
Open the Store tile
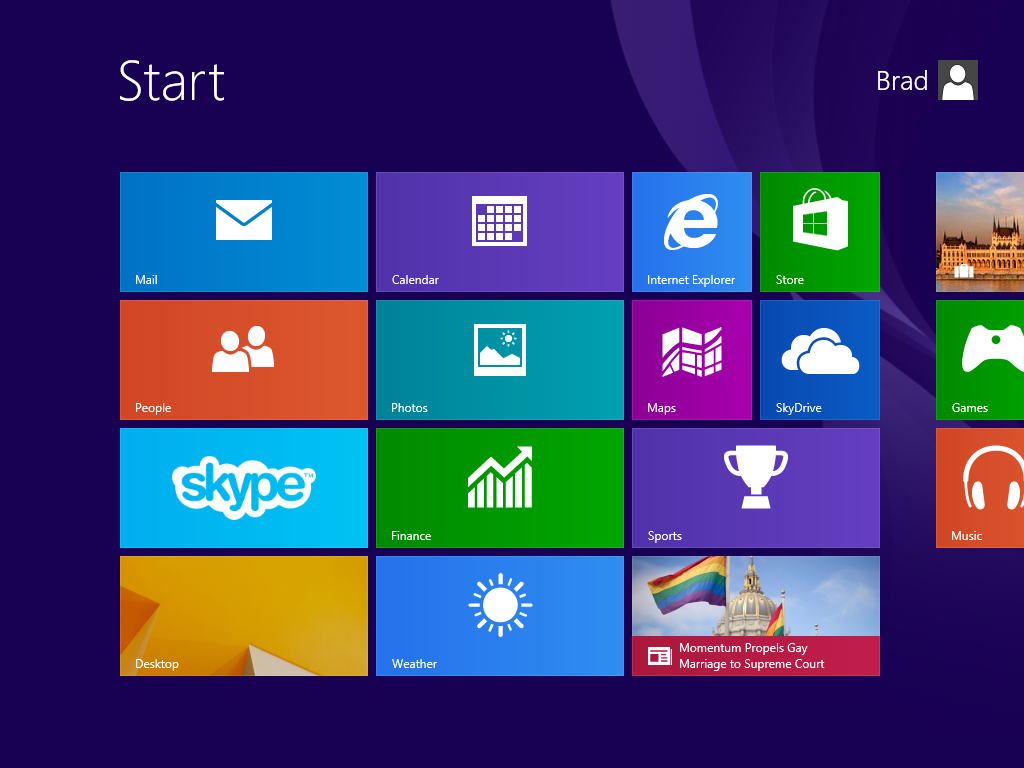[x=820, y=232]
